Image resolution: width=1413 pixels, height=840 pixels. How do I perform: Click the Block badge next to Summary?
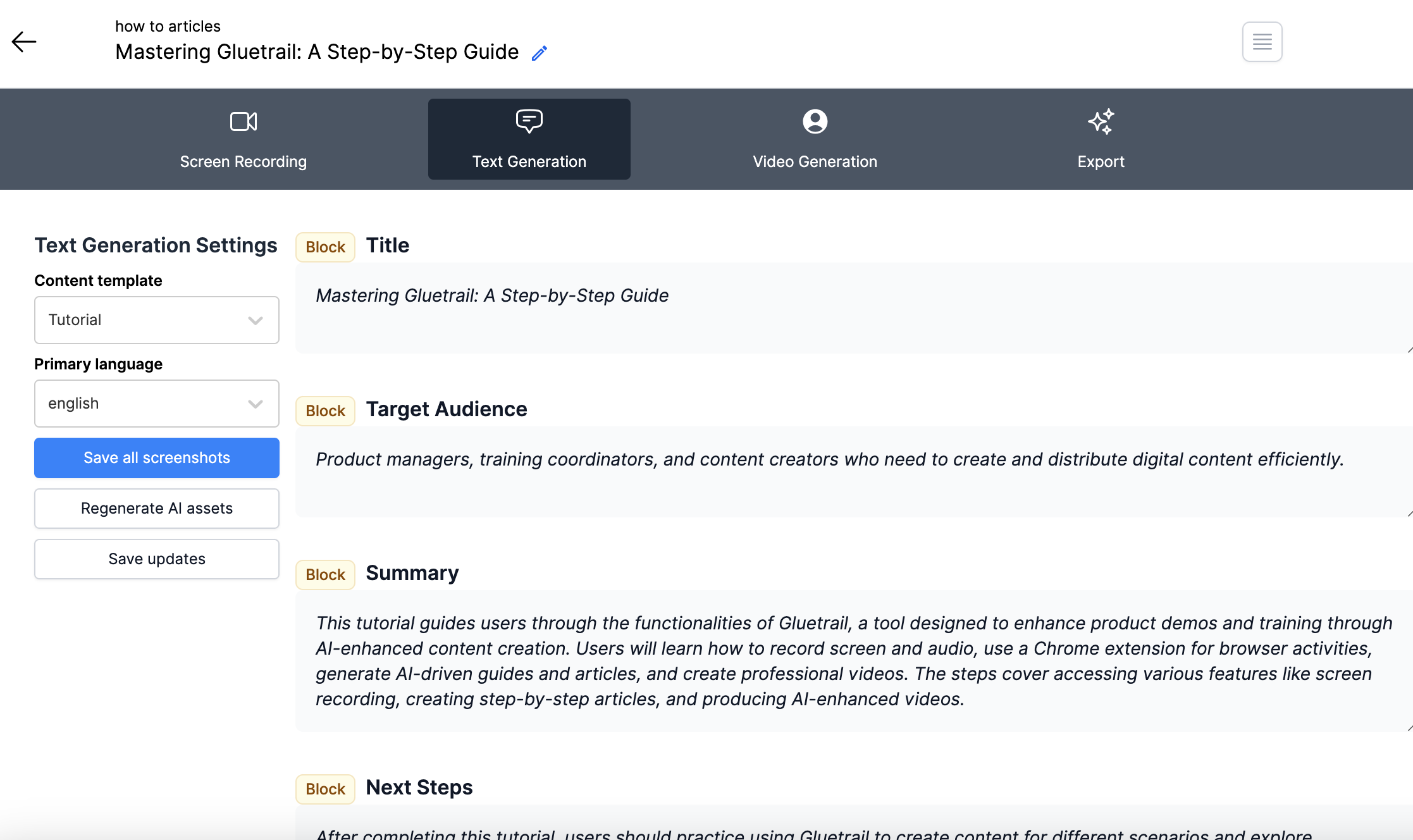pos(325,574)
